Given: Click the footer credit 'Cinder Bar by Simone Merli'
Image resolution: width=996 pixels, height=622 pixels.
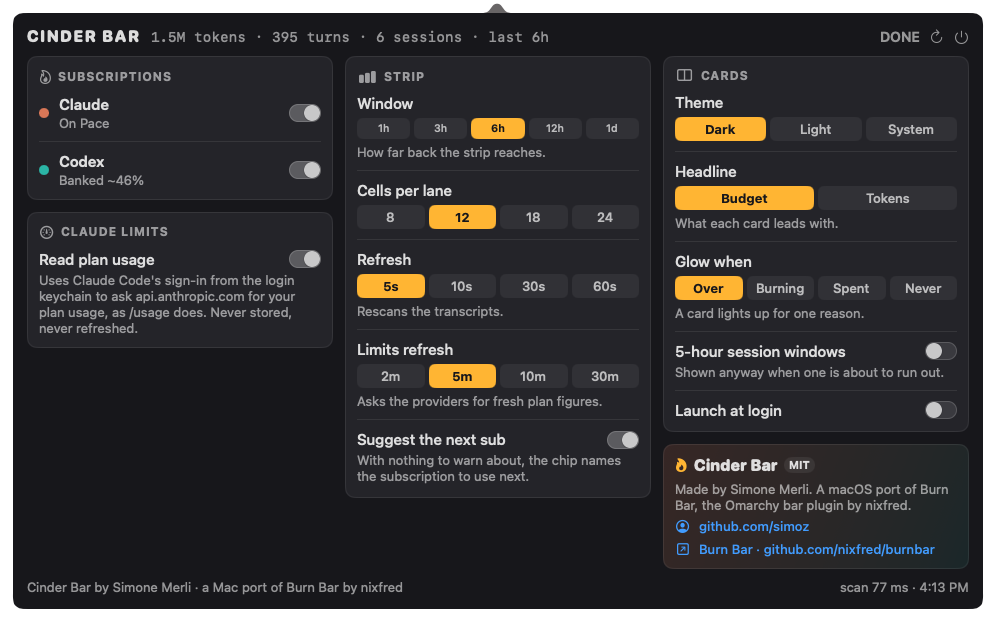Looking at the screenshot, I should coord(109,588).
